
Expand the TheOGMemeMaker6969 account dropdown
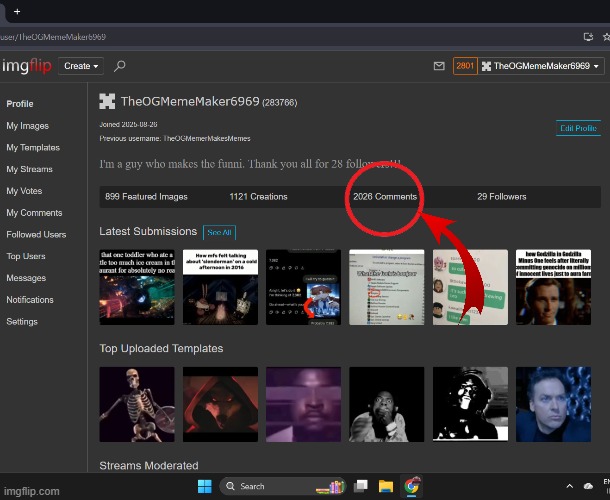coord(541,66)
